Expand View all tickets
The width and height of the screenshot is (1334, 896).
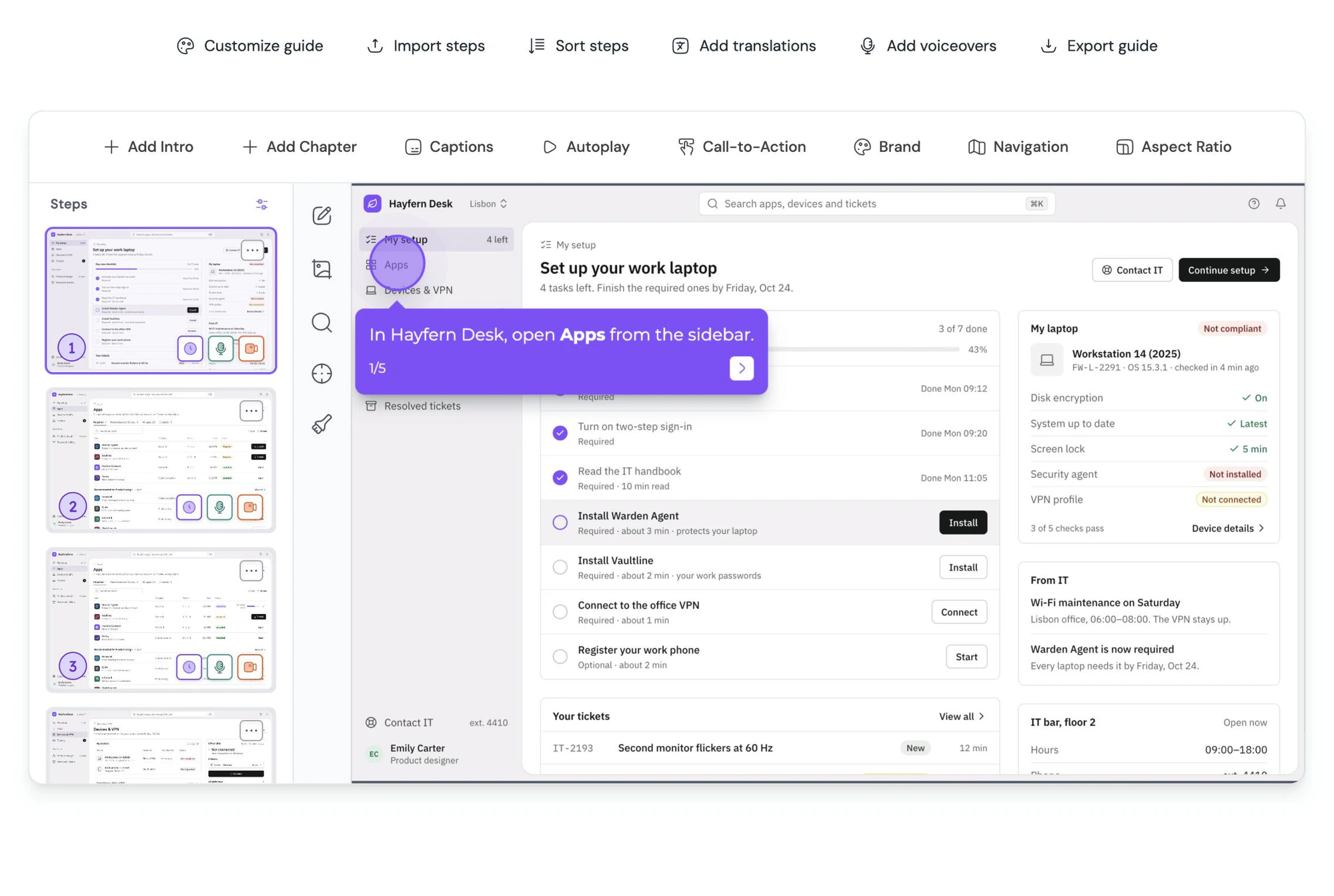tap(962, 716)
